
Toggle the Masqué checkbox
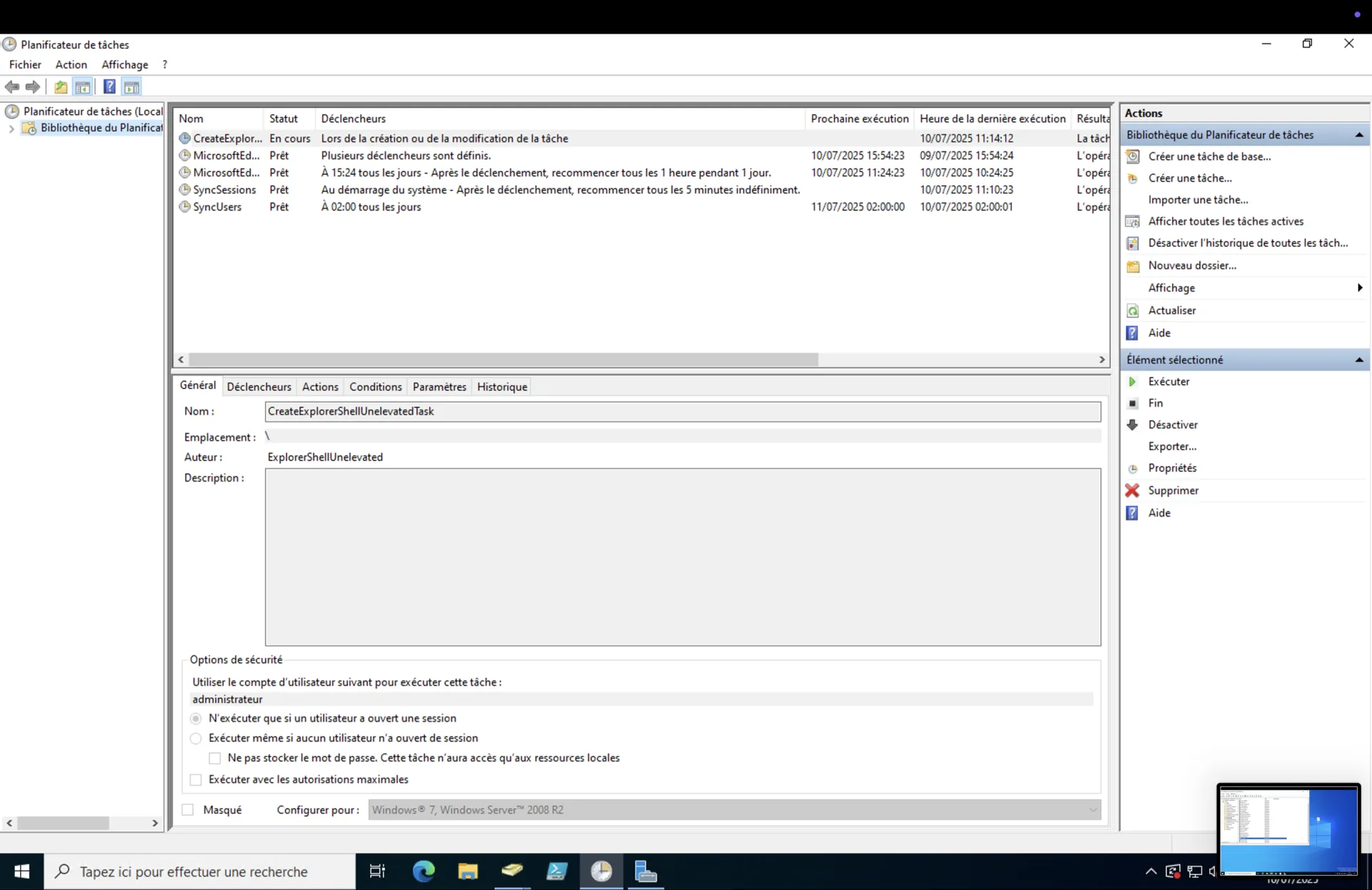click(188, 810)
